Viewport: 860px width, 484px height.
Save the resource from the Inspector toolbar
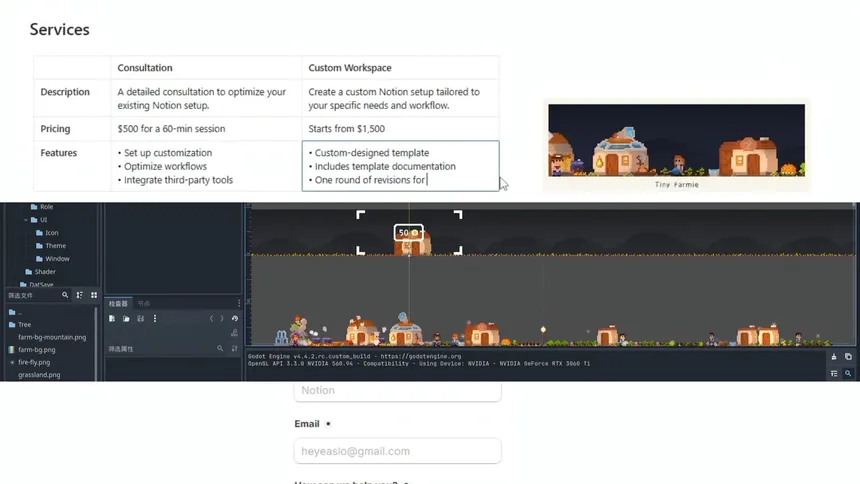pos(140,318)
